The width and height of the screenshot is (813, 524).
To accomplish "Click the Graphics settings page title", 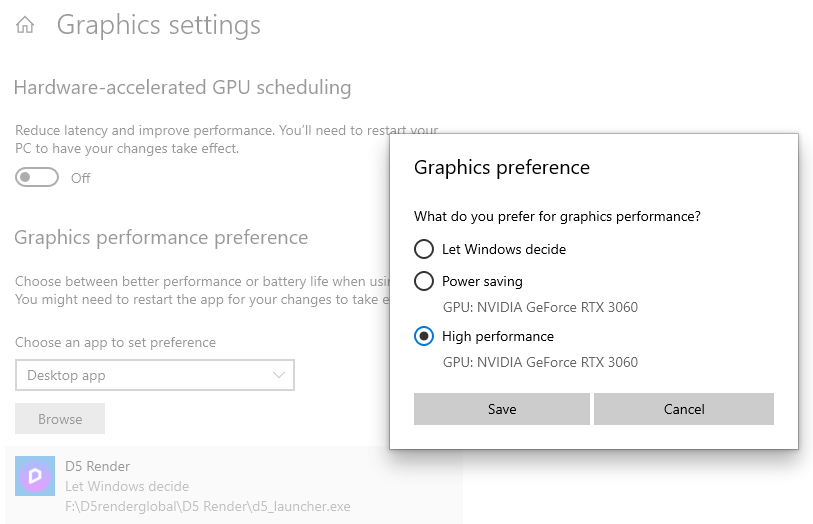I will click(159, 25).
